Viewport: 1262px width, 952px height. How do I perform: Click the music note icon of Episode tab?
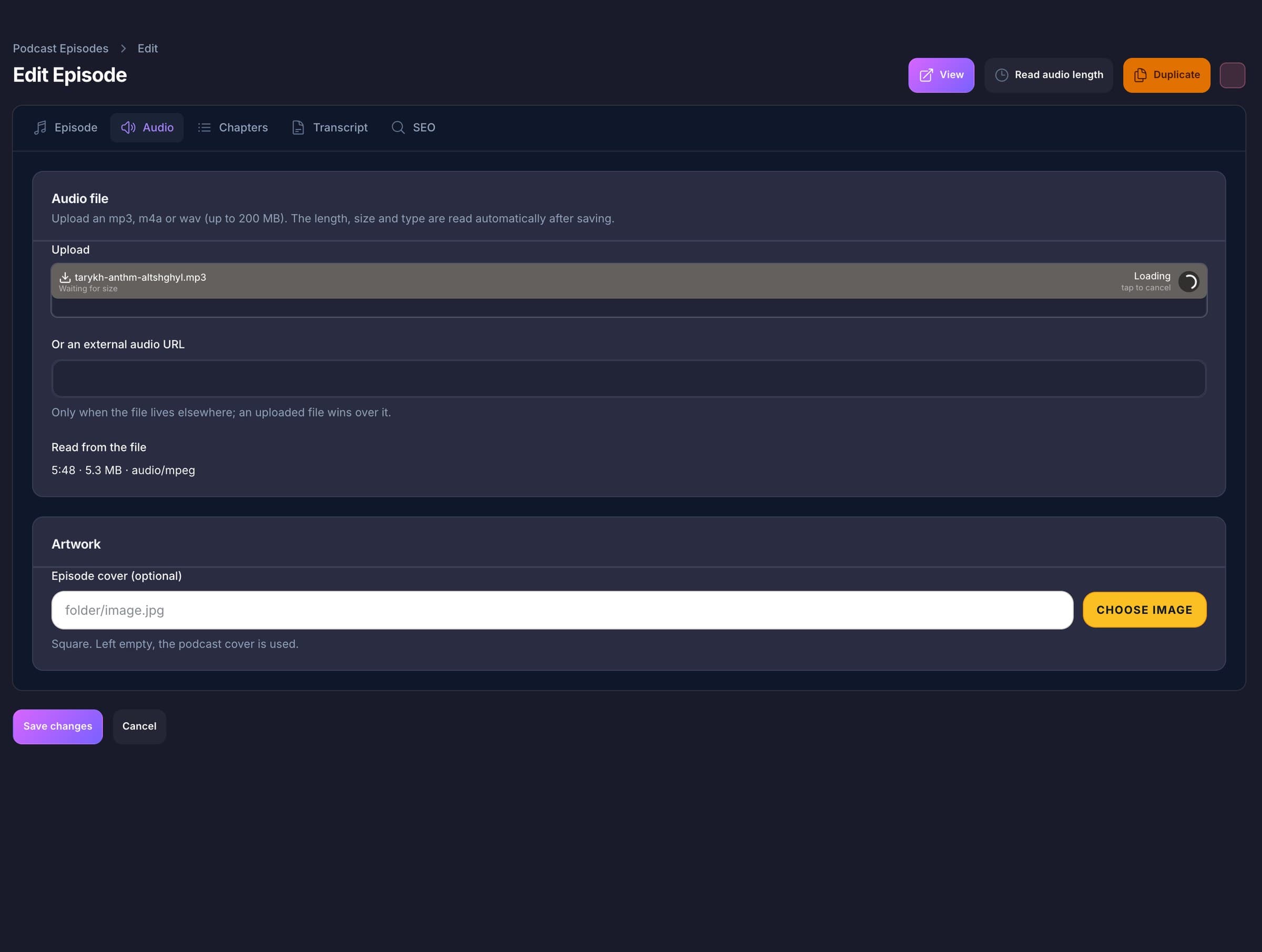coord(40,127)
